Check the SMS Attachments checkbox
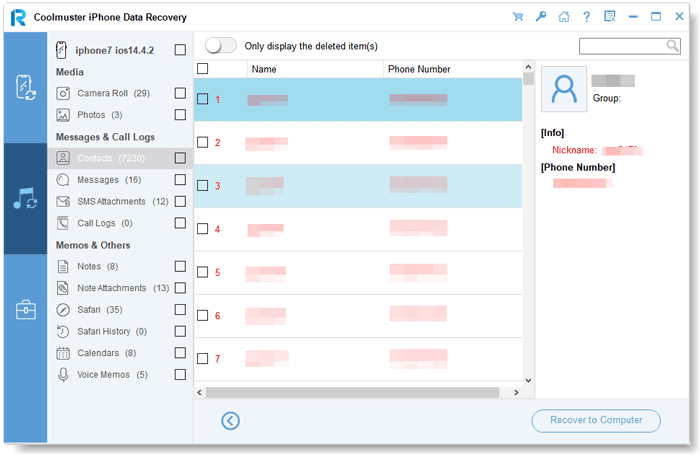This screenshot has width=700, height=456. click(180, 201)
